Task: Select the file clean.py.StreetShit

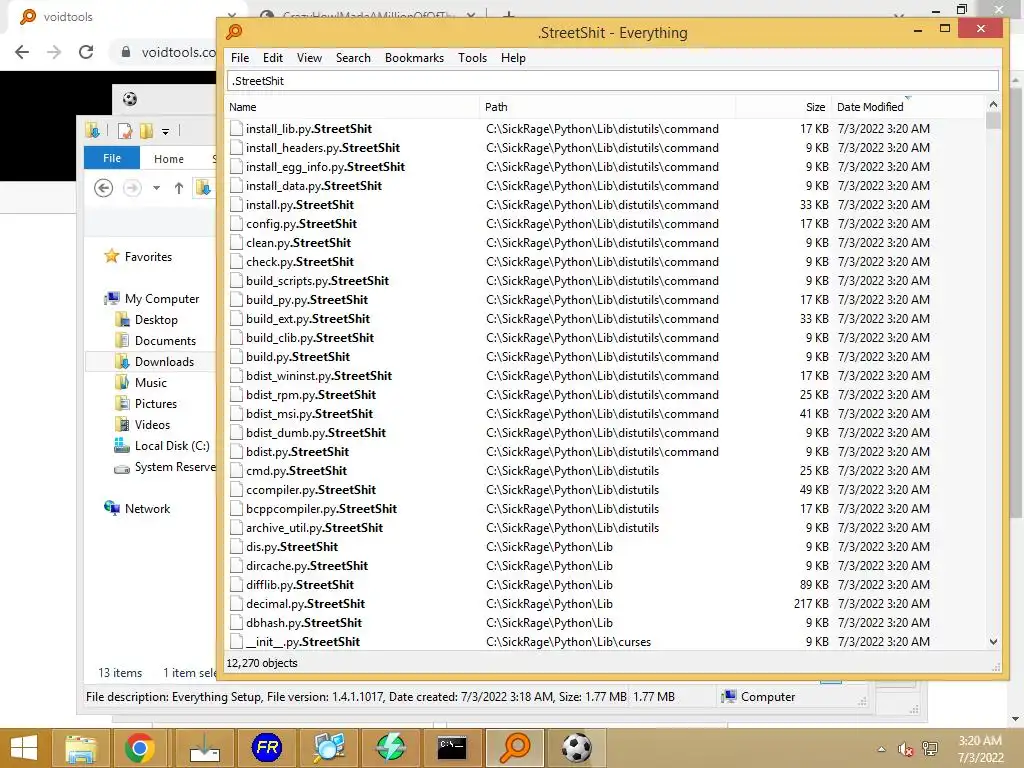Action: (x=298, y=242)
